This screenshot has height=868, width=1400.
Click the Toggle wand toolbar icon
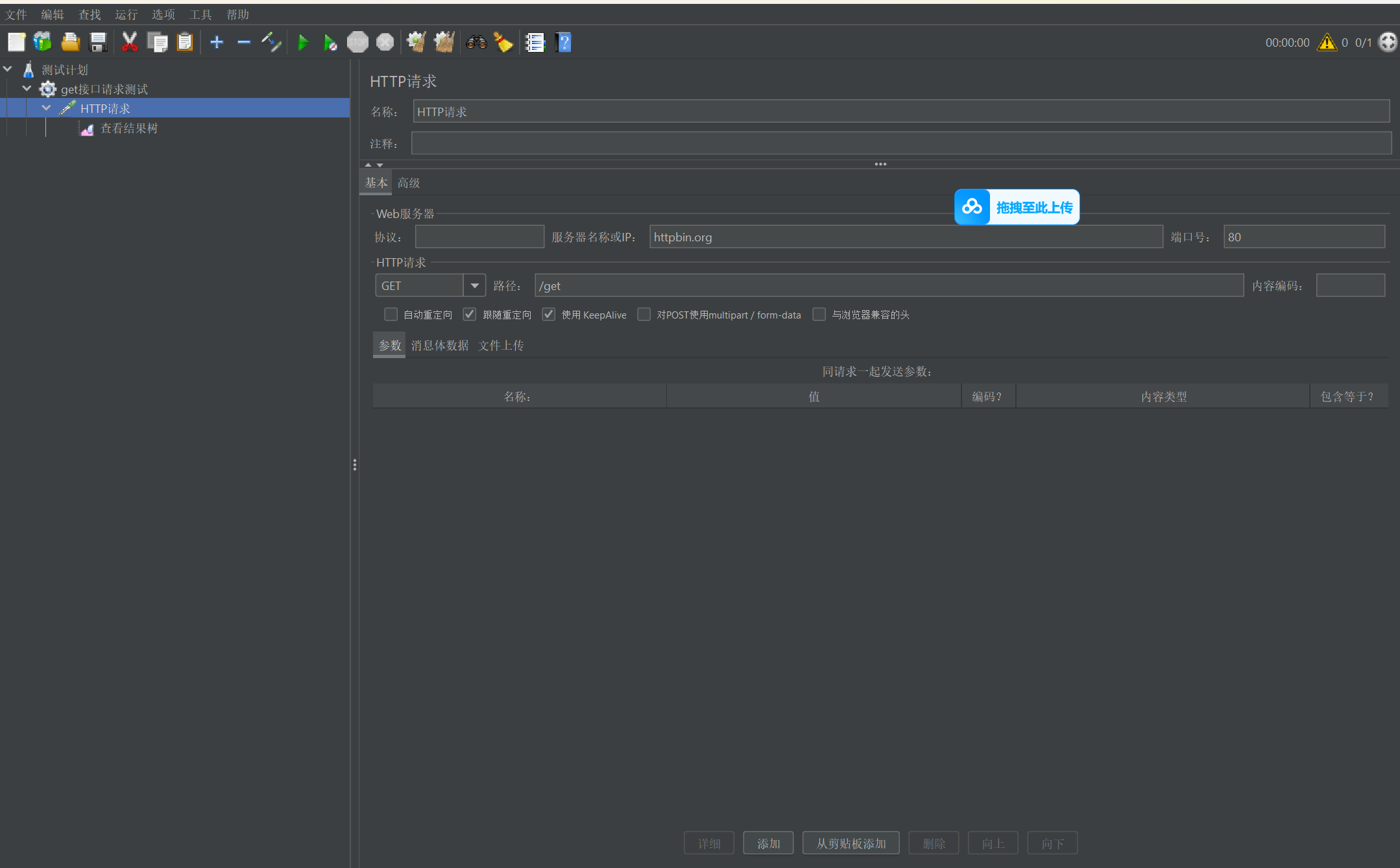[x=271, y=43]
